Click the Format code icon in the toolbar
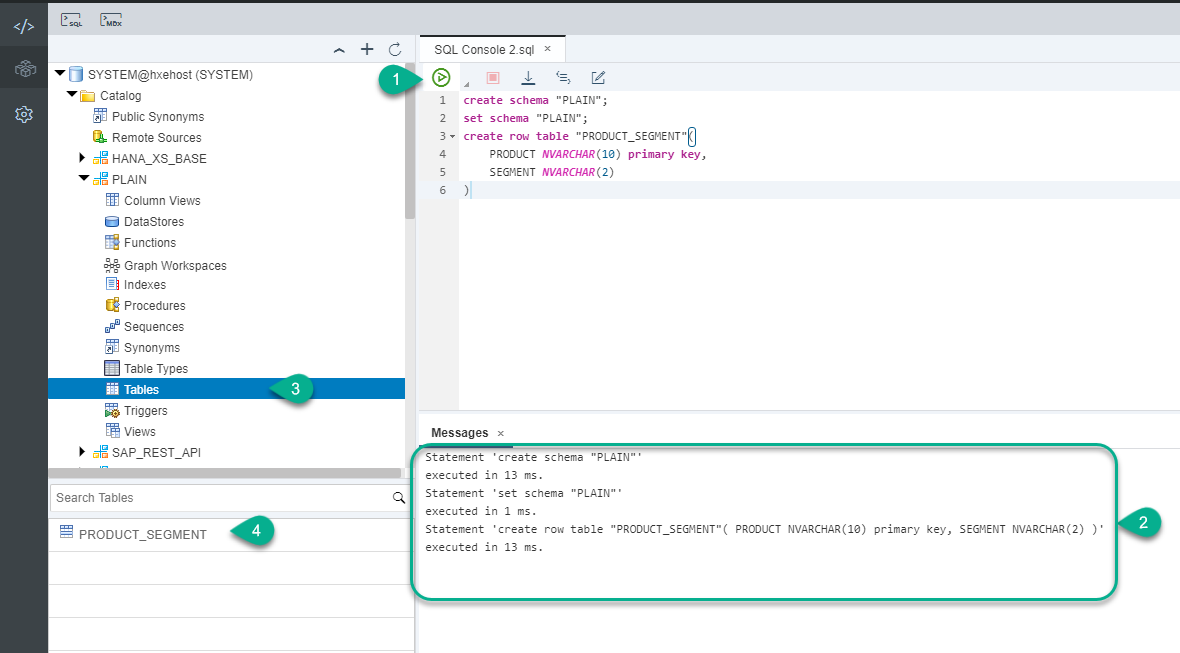 [x=563, y=77]
